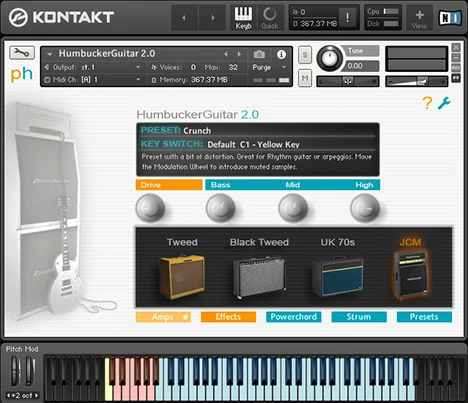Viewport: 468px width, 403px height.
Task: Select the Black Tweed amp
Action: click(x=259, y=277)
